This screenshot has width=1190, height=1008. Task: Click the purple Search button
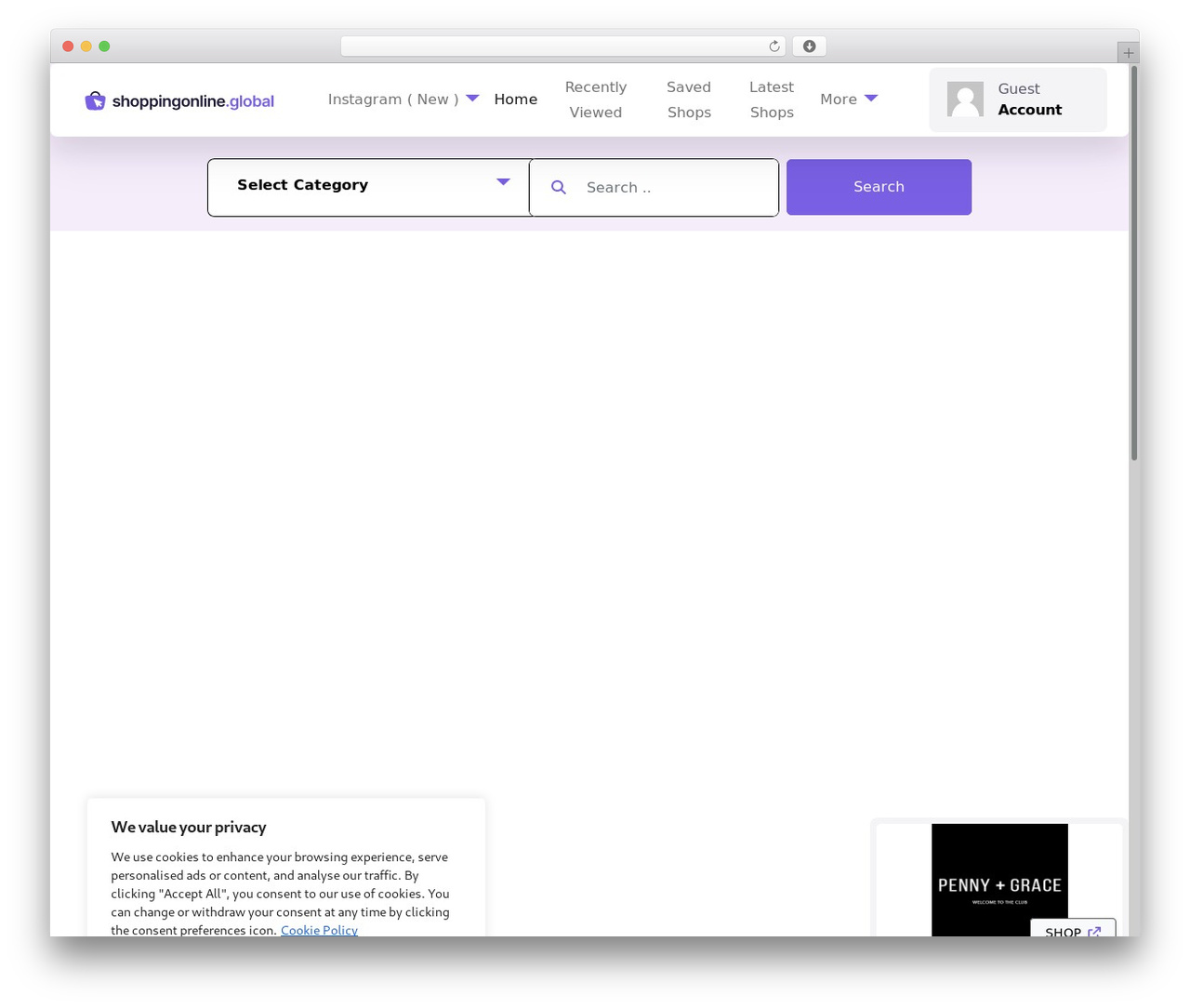879,187
